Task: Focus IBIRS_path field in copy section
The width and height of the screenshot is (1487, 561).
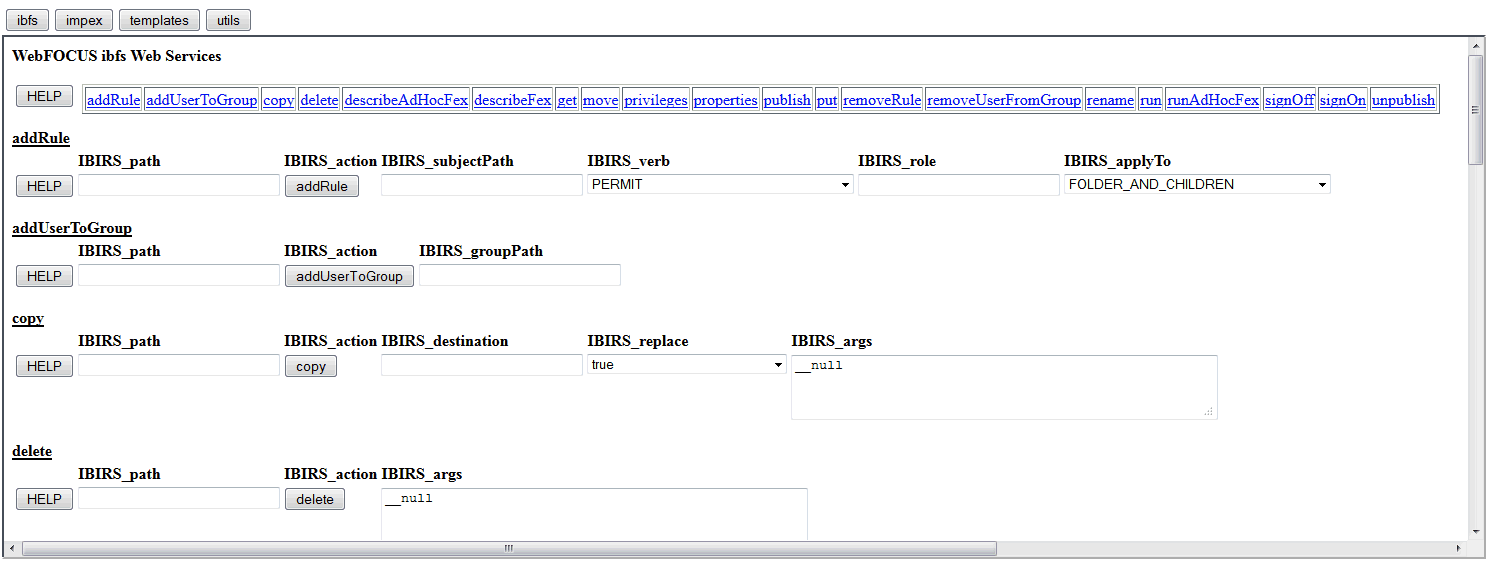Action: click(179, 365)
